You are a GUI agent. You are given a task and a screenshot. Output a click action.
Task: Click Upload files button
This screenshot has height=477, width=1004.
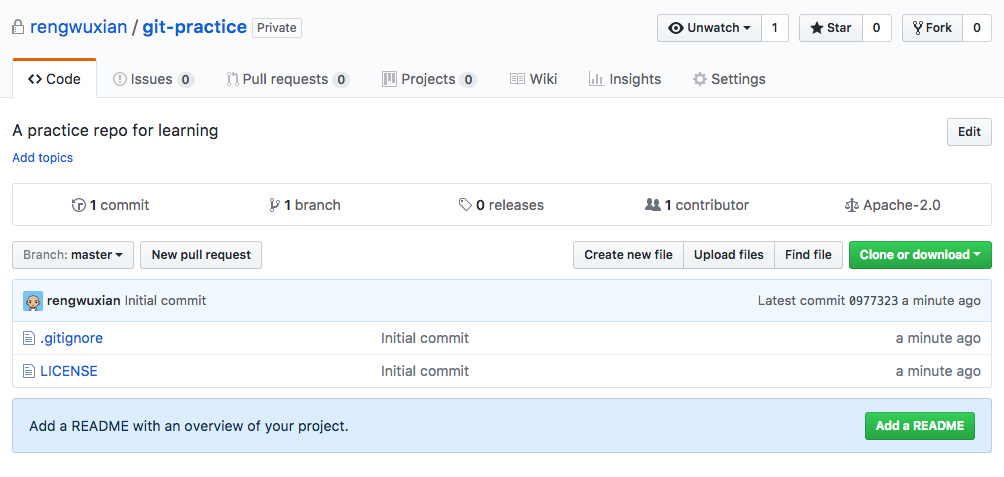729,255
